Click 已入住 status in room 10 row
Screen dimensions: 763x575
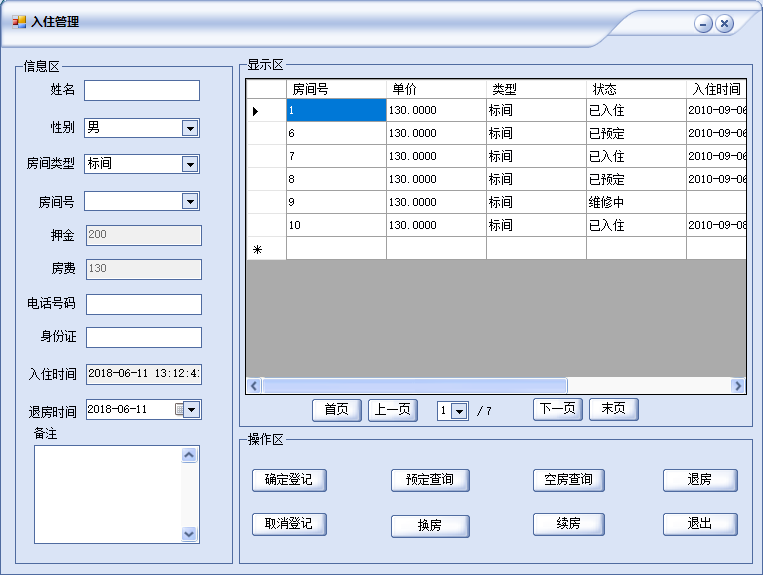click(636, 225)
